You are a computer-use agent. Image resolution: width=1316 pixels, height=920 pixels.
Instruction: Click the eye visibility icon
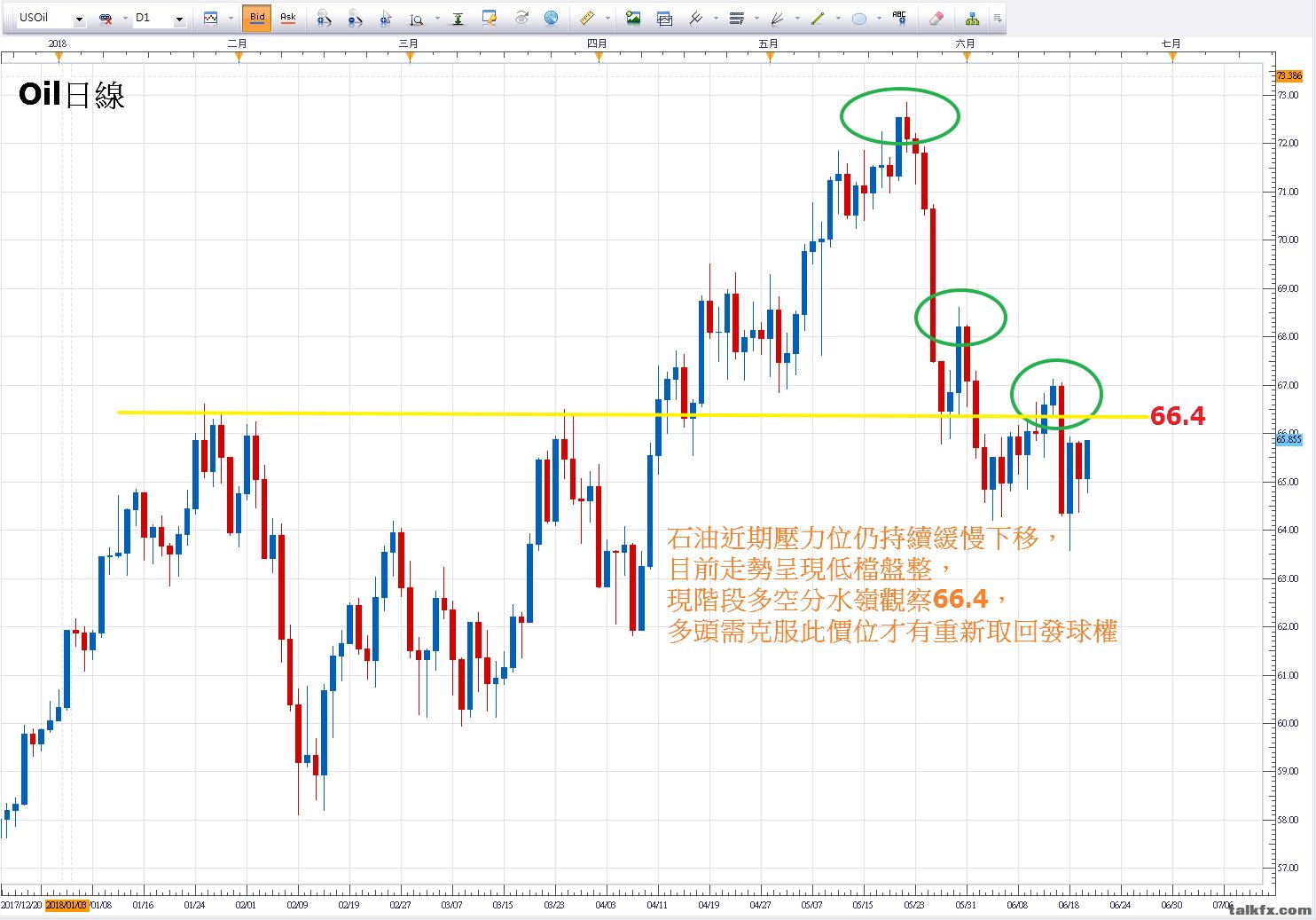(521, 17)
